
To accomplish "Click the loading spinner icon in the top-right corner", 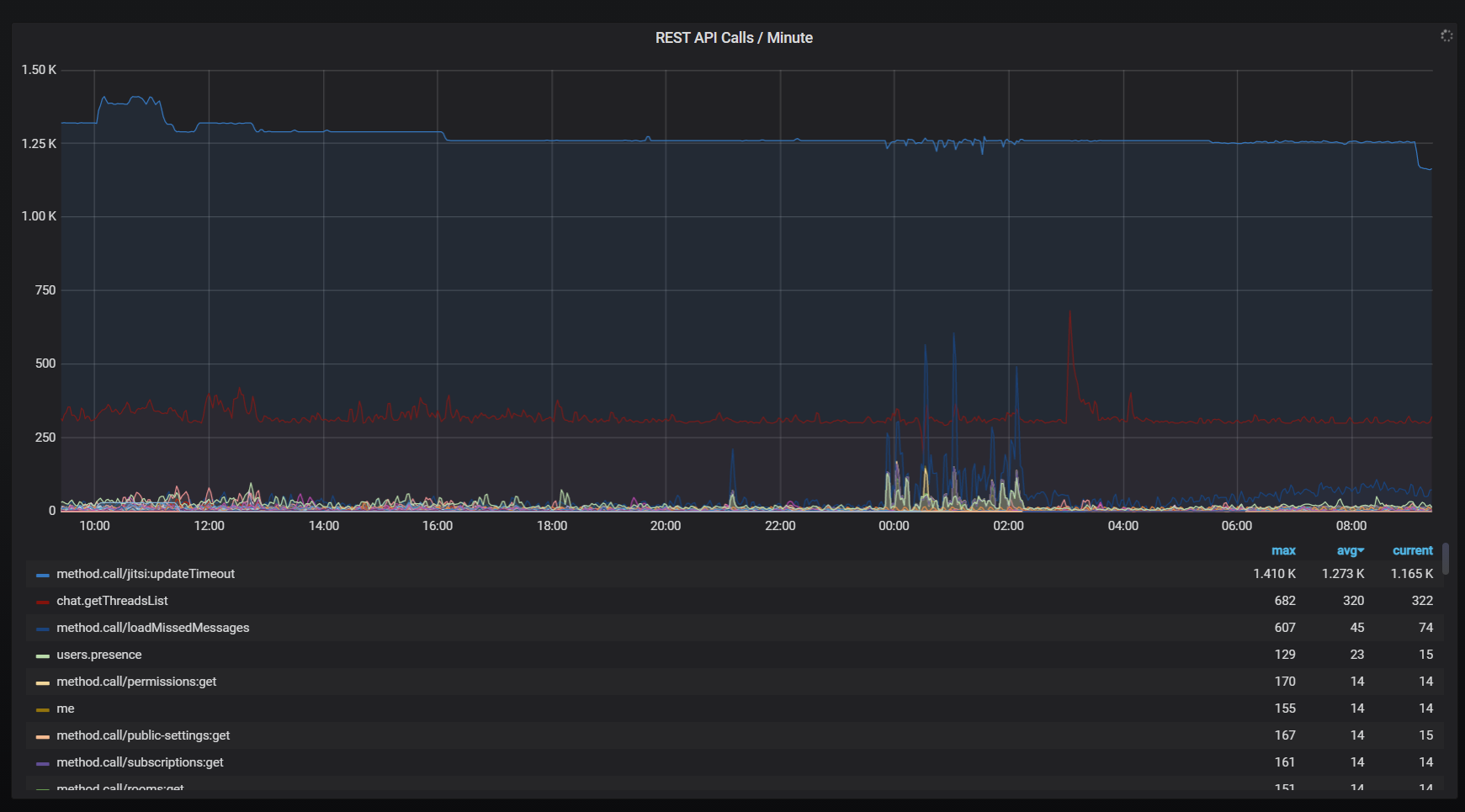I will pyautogui.click(x=1447, y=35).
